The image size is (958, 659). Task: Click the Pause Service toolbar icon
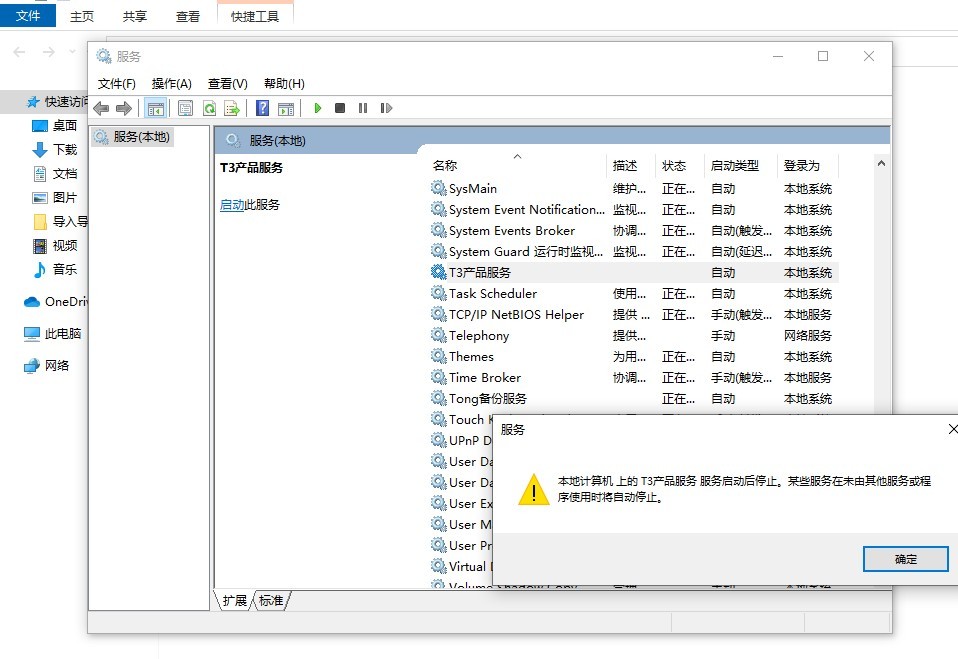point(363,108)
